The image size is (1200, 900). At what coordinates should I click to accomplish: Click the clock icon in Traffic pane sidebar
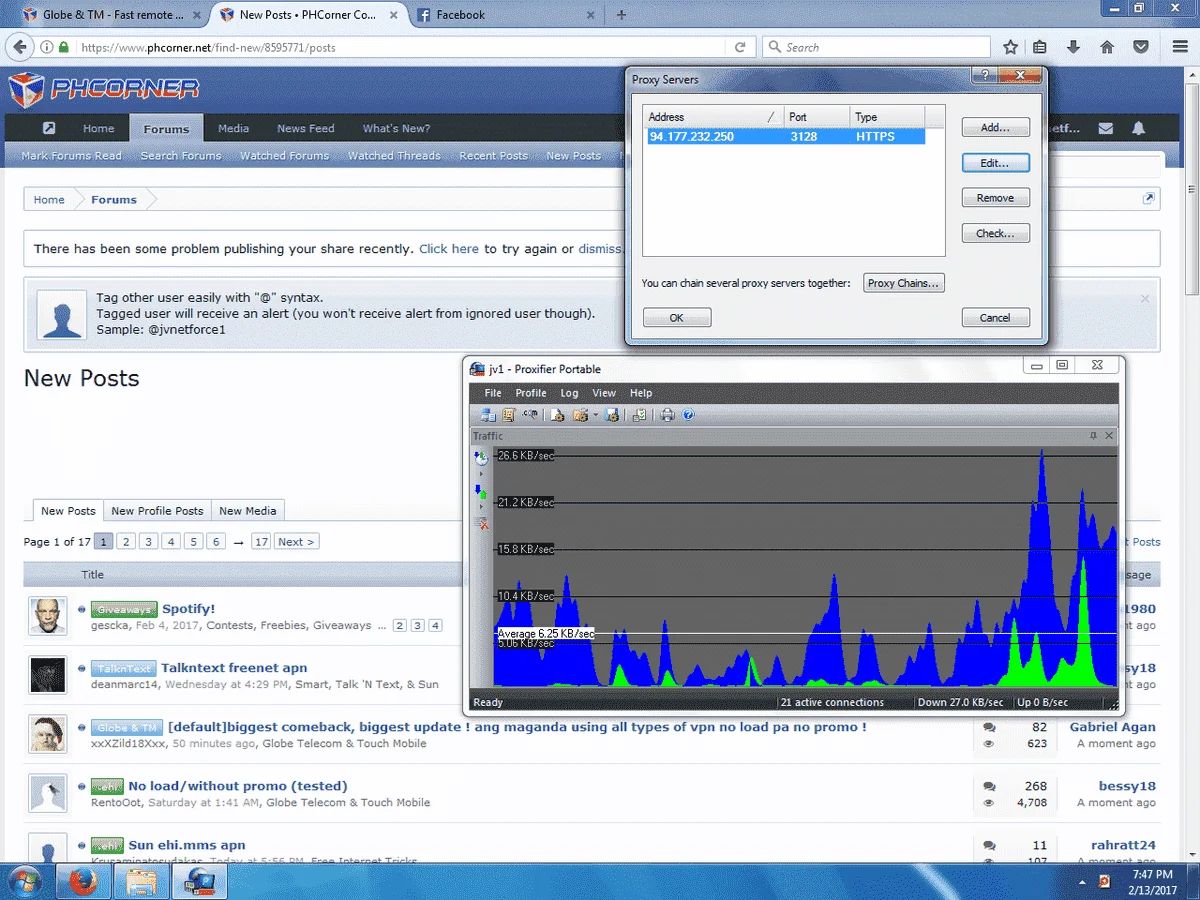tap(481, 458)
